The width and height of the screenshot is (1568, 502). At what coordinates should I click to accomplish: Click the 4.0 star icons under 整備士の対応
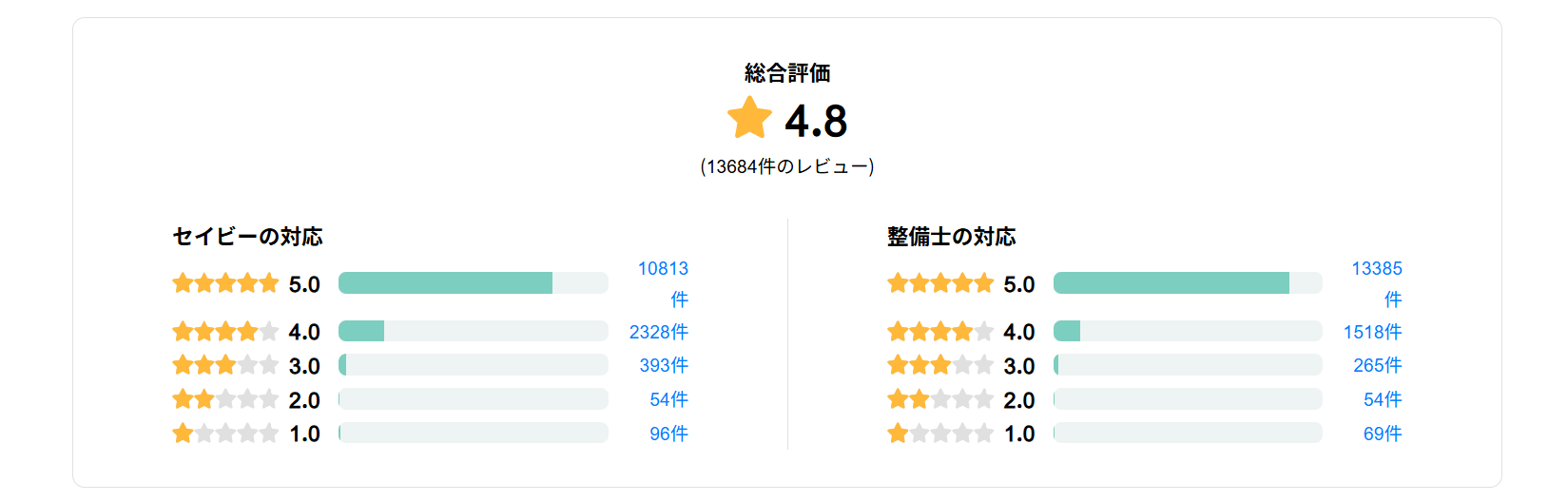(x=939, y=332)
